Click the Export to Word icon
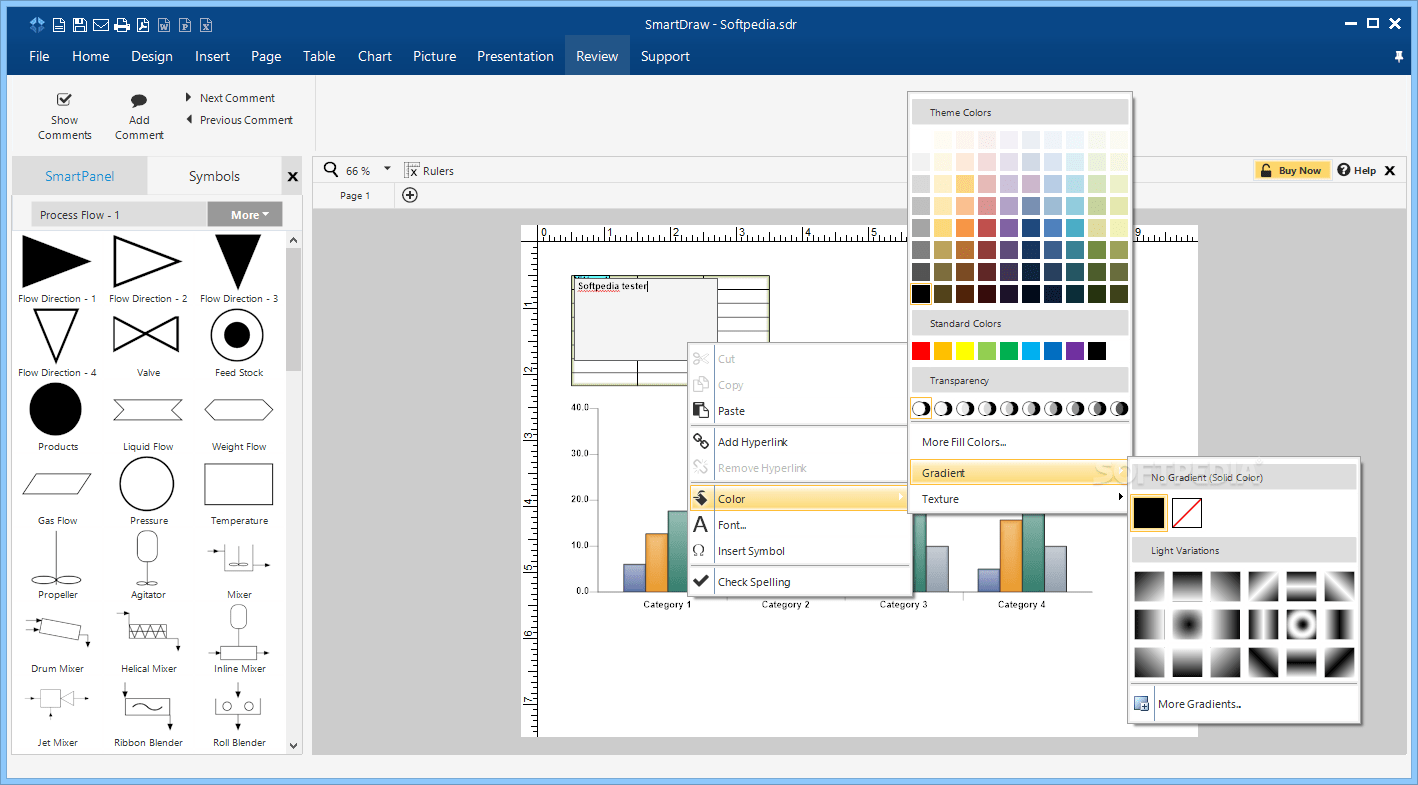 [x=164, y=25]
